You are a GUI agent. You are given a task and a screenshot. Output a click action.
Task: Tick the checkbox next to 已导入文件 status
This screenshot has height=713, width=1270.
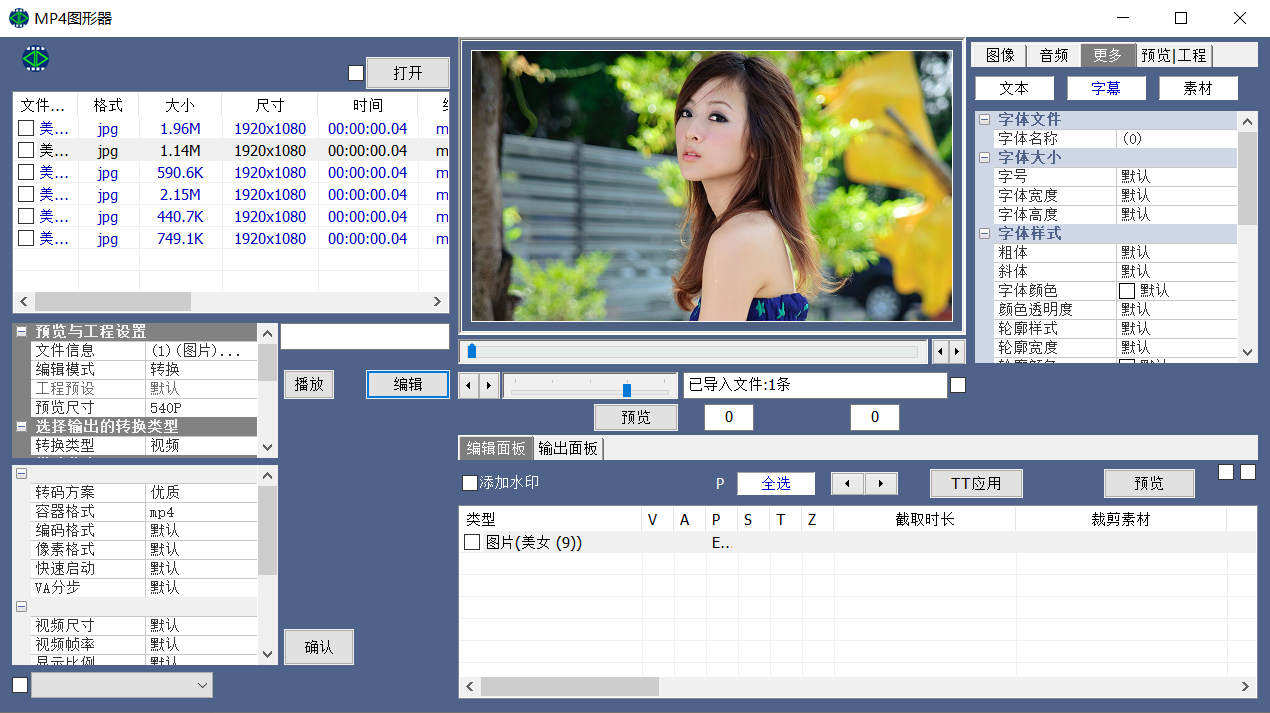(x=958, y=385)
